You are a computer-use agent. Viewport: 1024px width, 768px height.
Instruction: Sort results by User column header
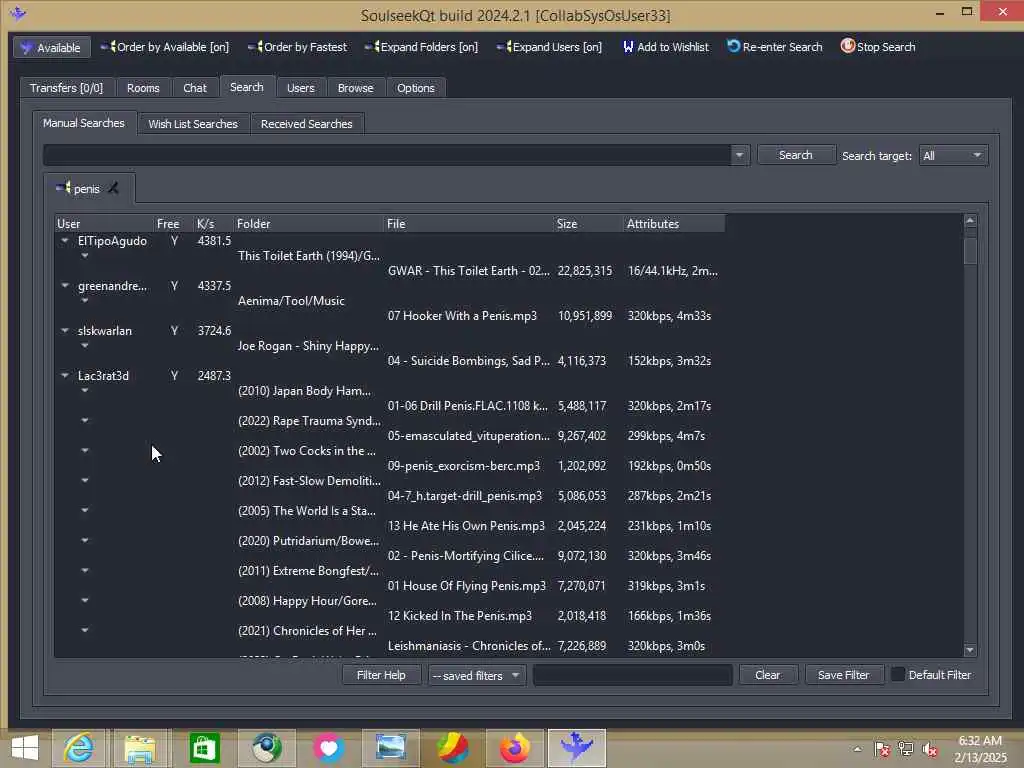(104, 223)
